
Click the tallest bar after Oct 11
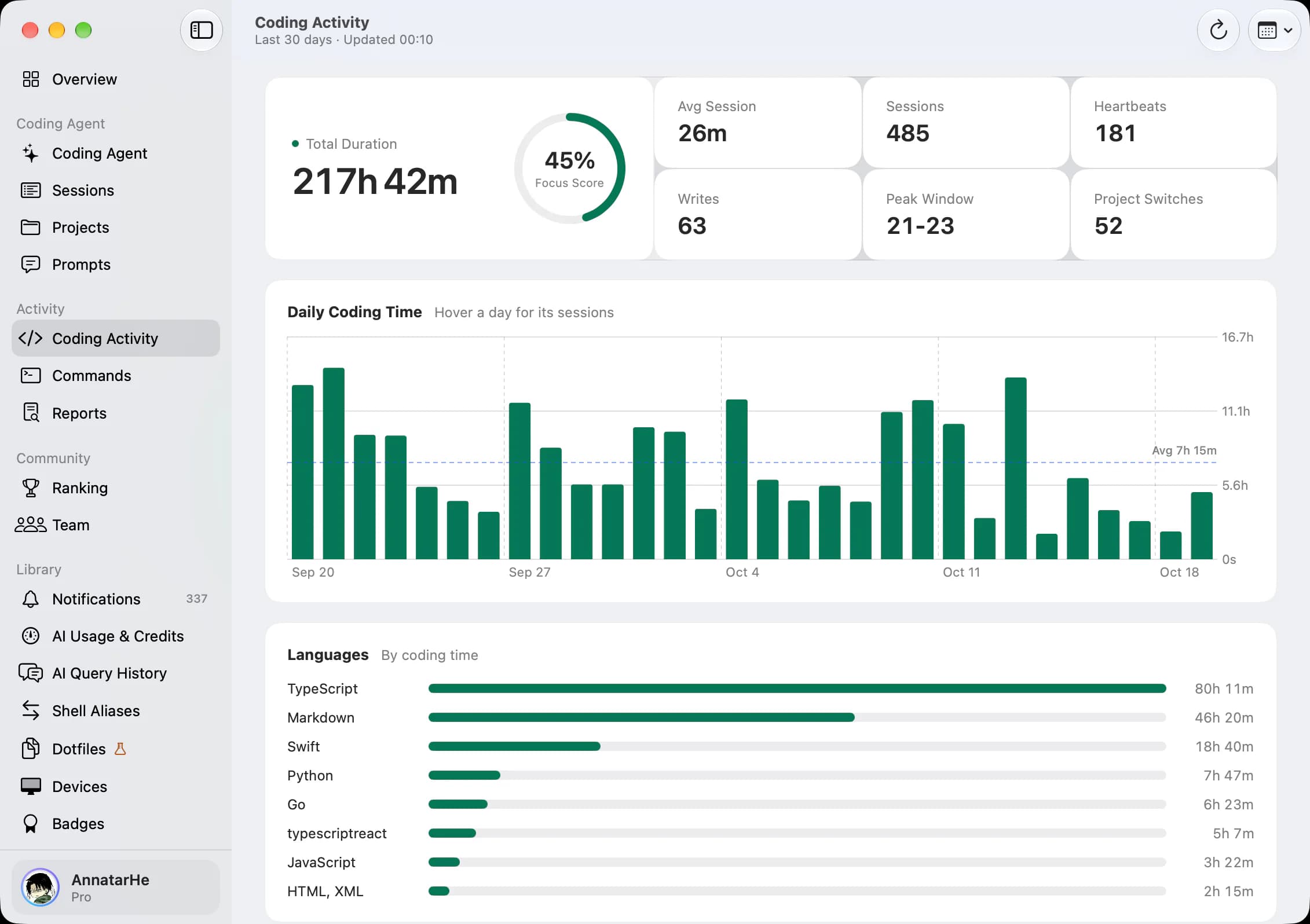click(x=1015, y=468)
